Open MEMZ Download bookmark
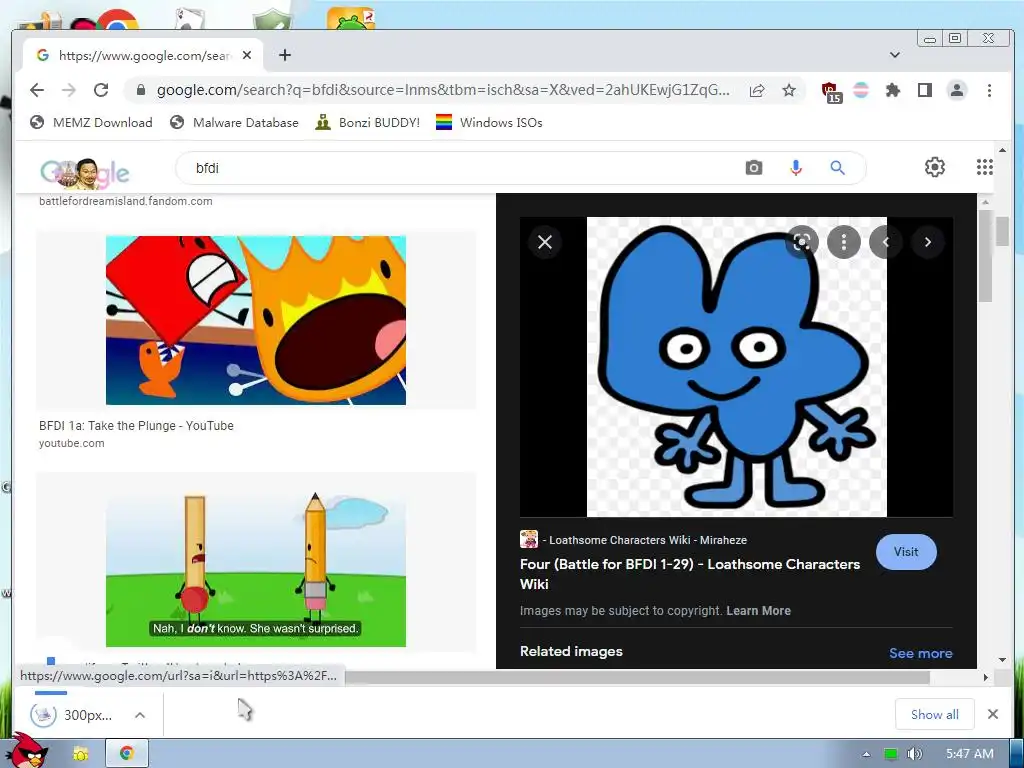This screenshot has width=1024, height=768. [91, 123]
